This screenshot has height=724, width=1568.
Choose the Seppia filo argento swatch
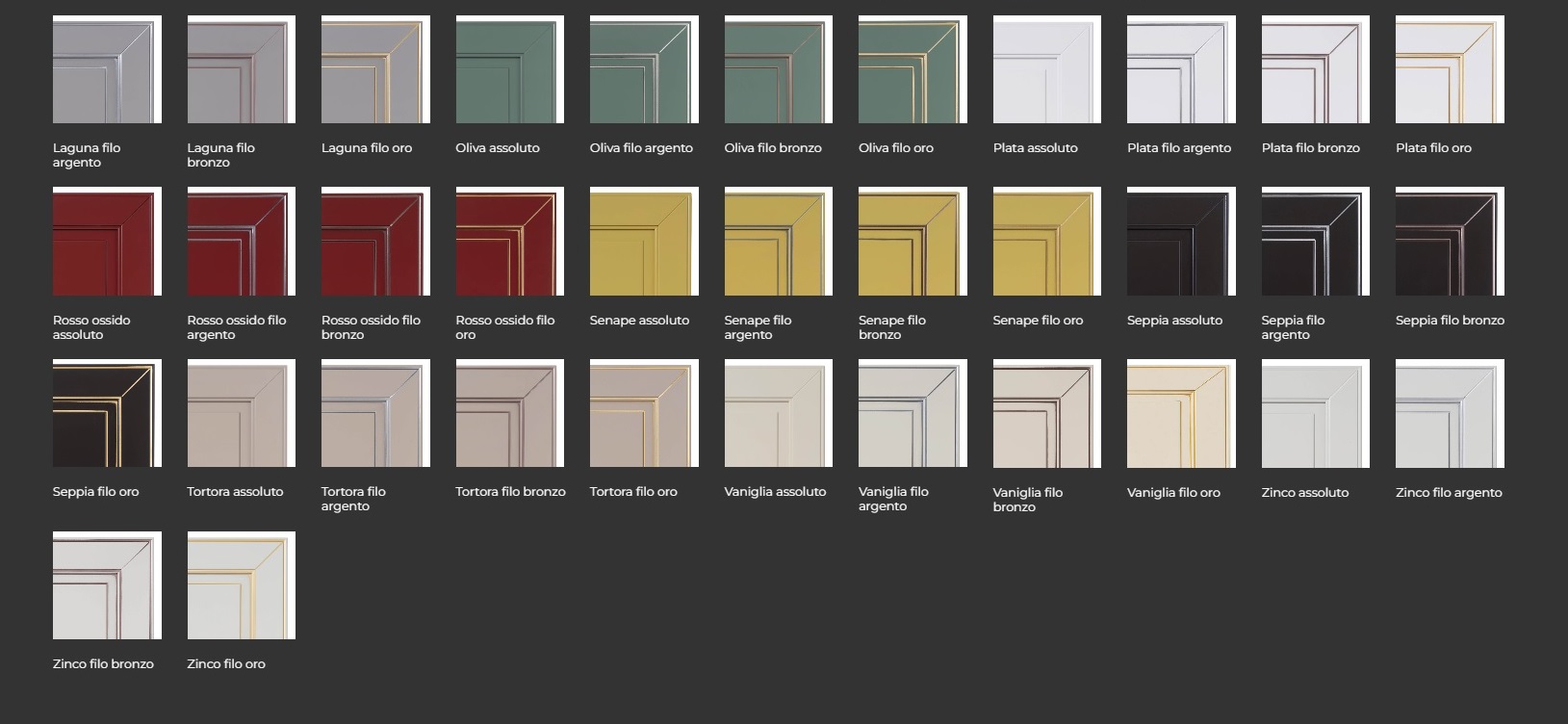(x=1316, y=242)
